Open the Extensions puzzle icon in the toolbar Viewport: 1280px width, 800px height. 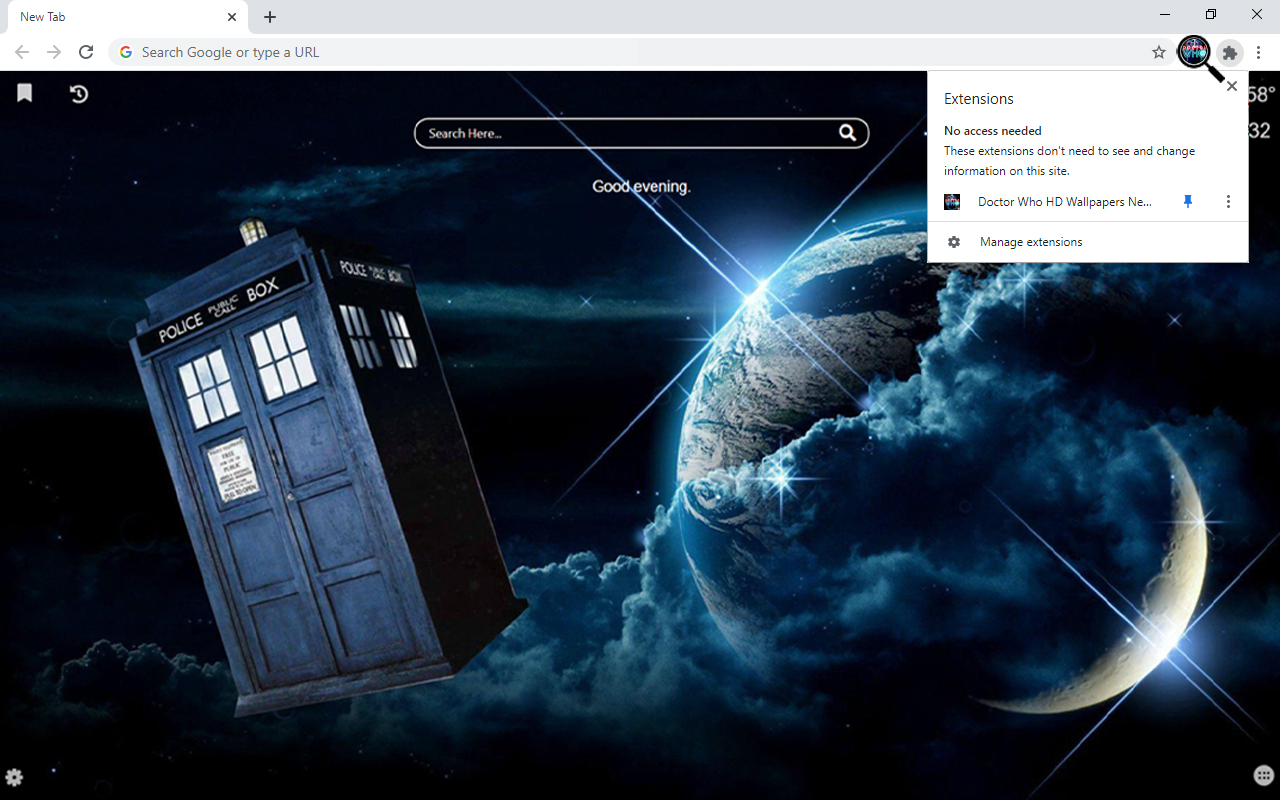point(1229,52)
